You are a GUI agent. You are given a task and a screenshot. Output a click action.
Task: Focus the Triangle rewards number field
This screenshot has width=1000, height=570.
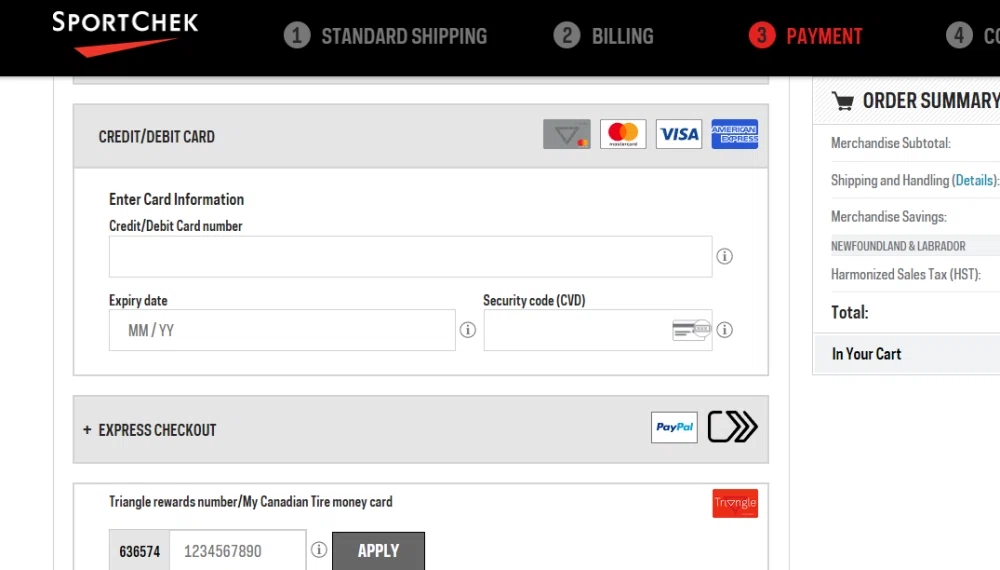[x=238, y=550]
